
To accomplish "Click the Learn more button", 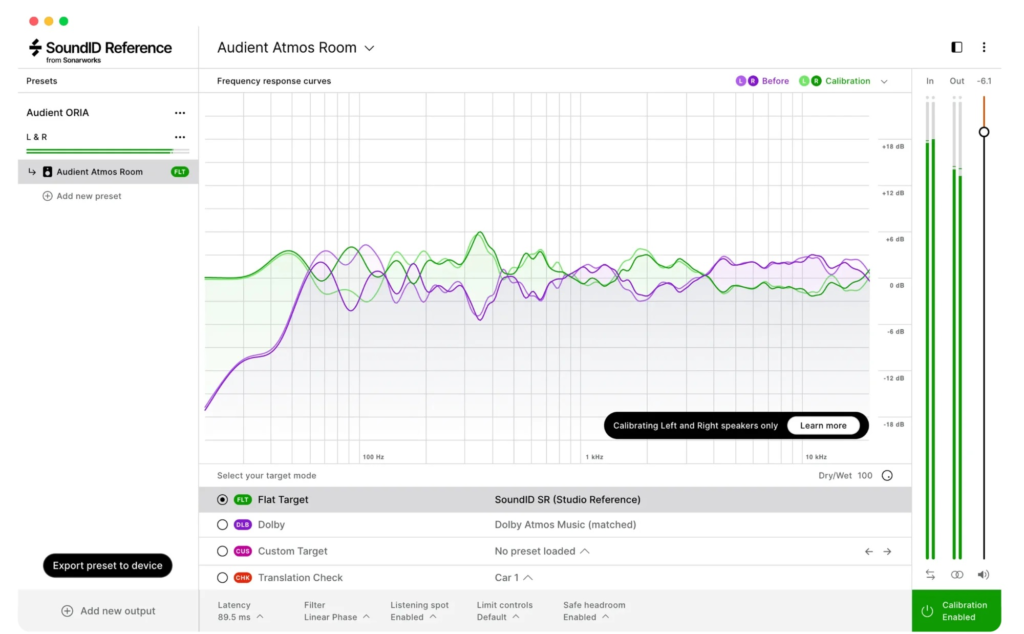I will tap(823, 426).
